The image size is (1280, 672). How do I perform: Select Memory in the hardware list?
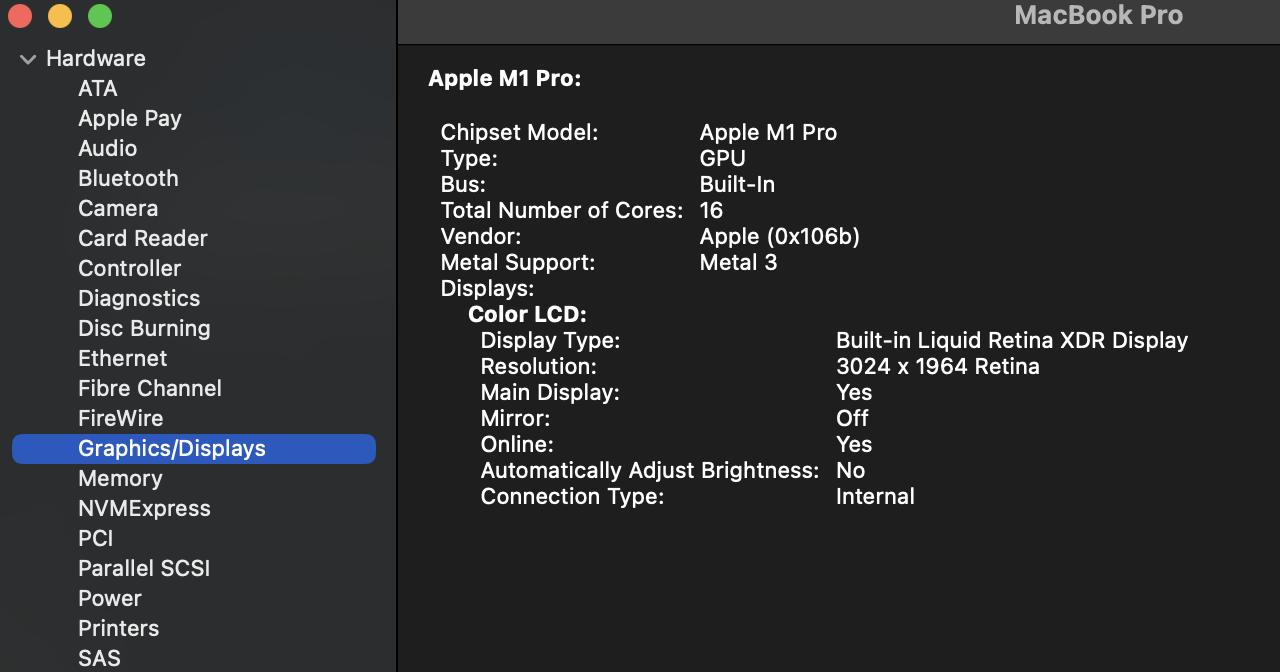coord(120,479)
